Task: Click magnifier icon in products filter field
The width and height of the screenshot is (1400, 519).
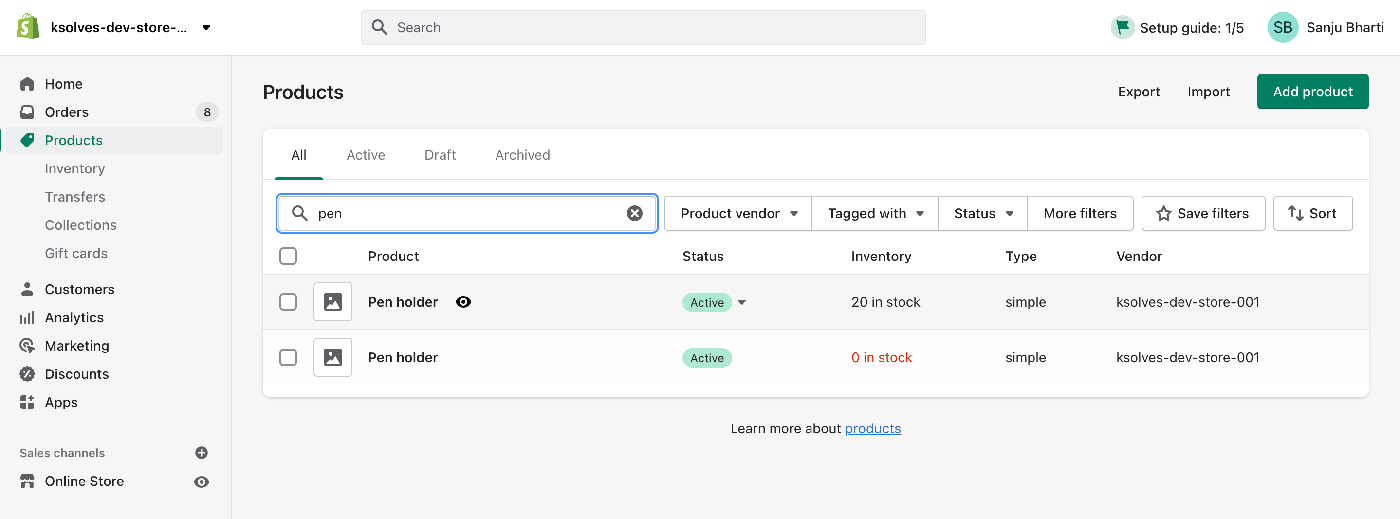Action: (299, 213)
